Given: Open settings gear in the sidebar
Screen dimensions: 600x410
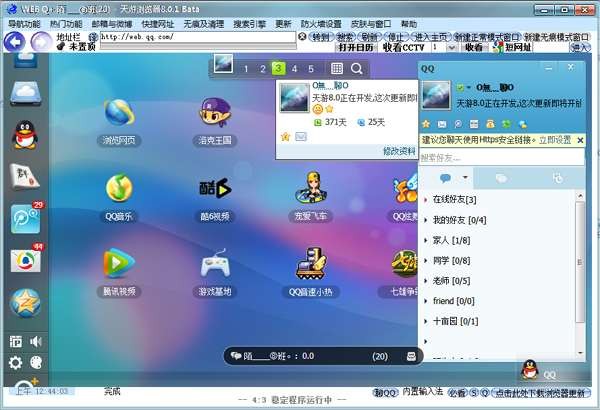Looking at the screenshot, I should tap(15, 362).
